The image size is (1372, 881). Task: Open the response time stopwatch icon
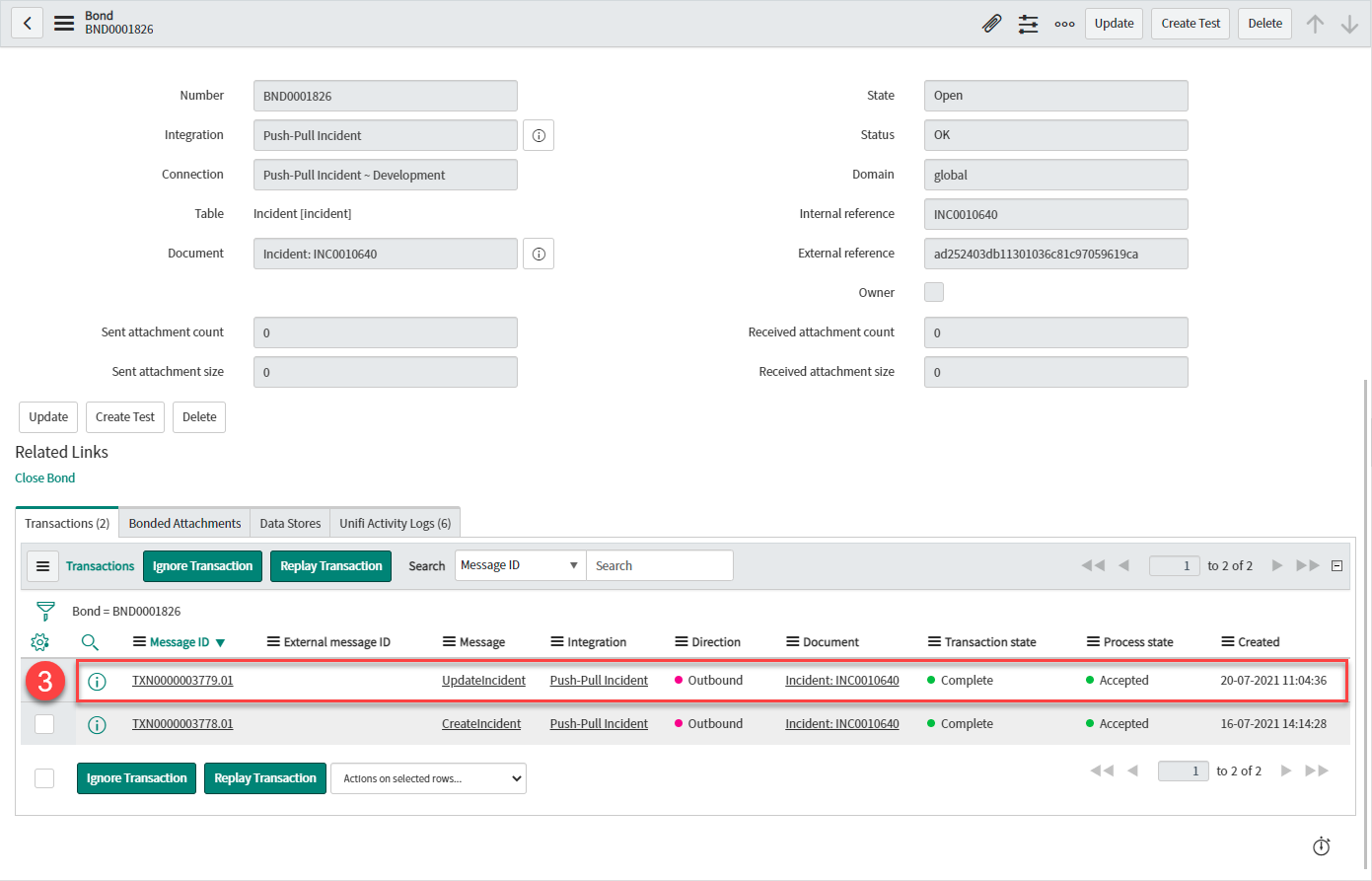pos(1321,846)
